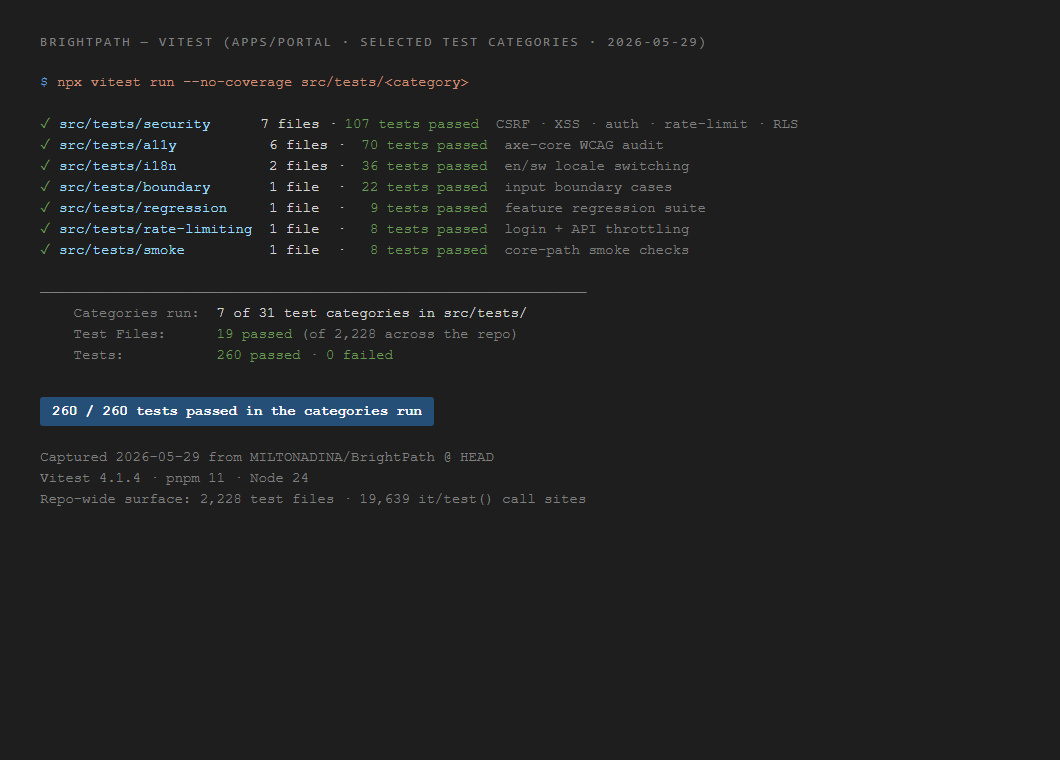Select the src/tests/i18n path
1060x760 pixels.
pyautogui.click(x=118, y=166)
